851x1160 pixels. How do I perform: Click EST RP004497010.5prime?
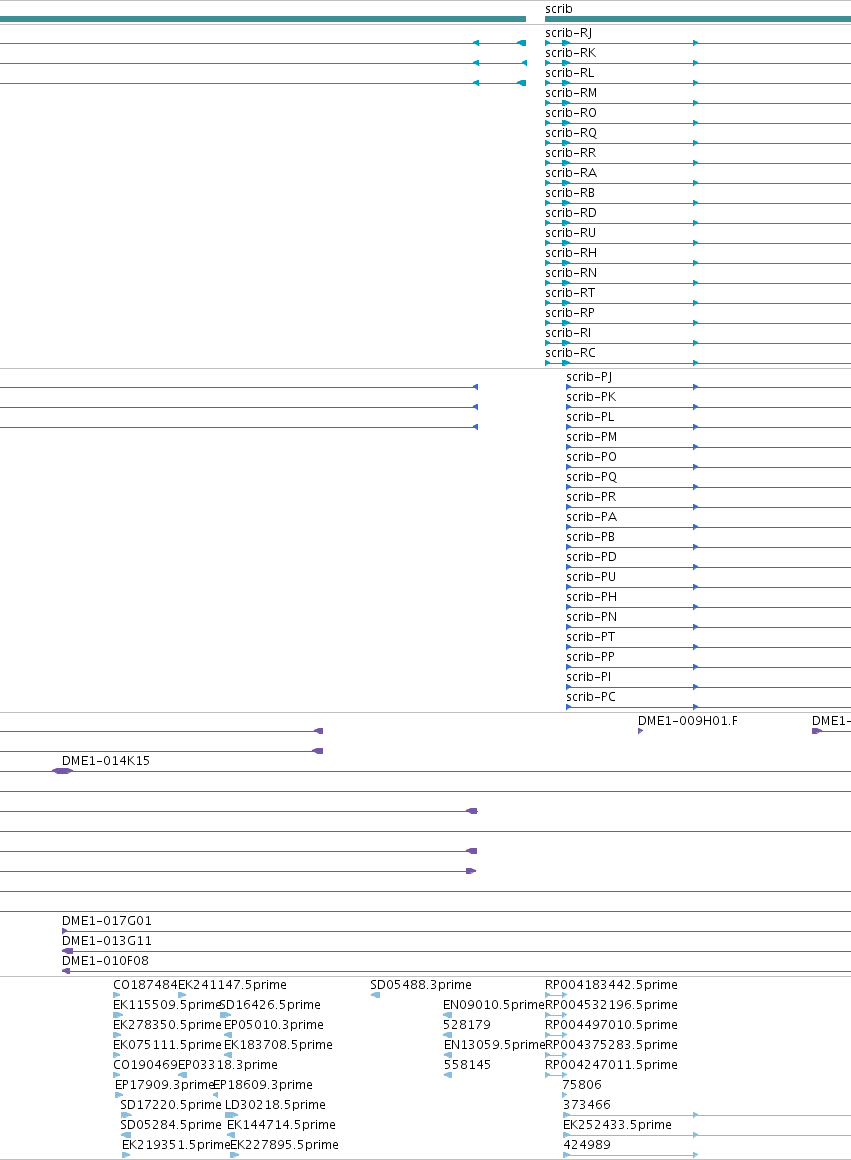tap(611, 1025)
